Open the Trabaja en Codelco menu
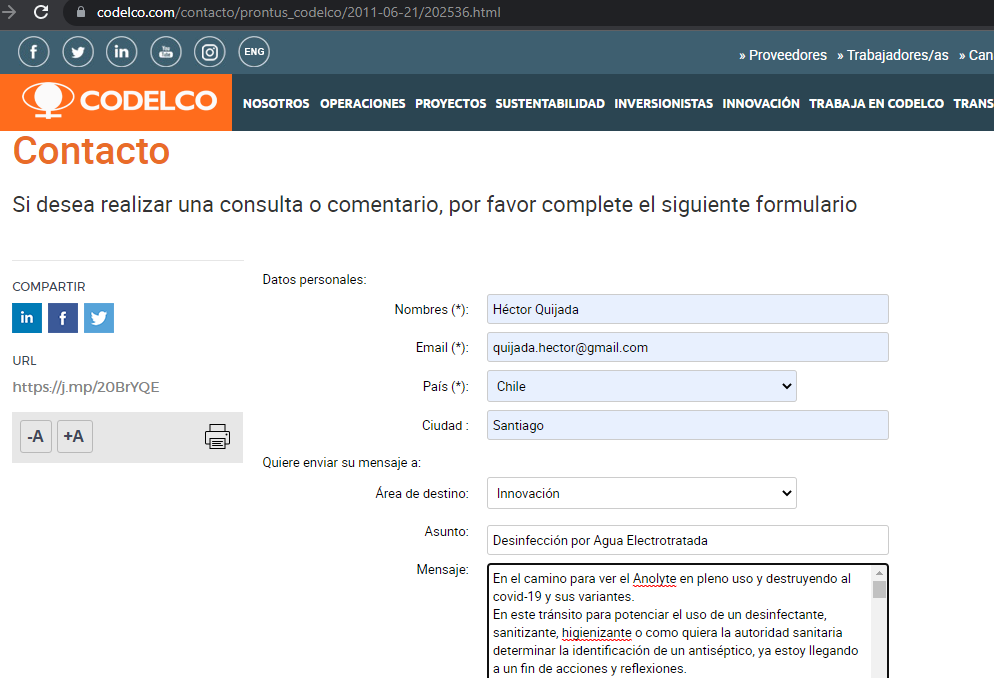 [876, 103]
